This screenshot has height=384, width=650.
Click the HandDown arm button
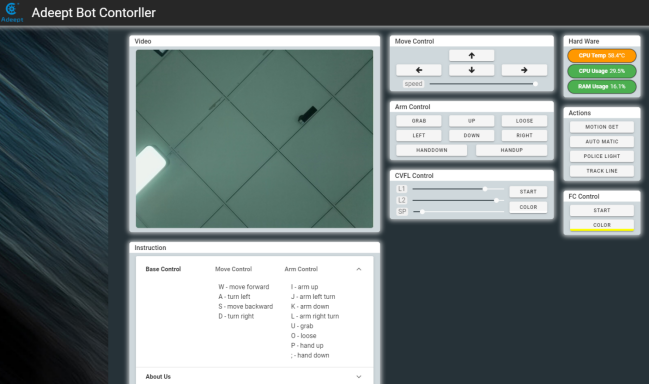pos(432,150)
